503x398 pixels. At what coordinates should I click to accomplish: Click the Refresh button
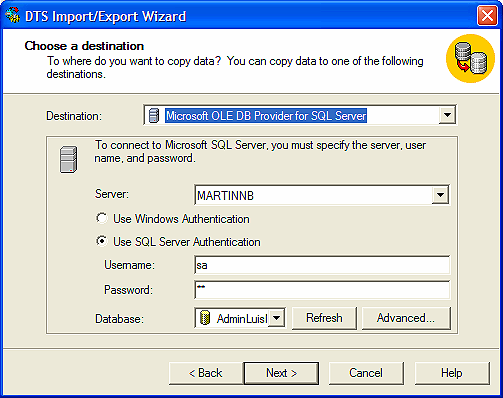click(324, 318)
